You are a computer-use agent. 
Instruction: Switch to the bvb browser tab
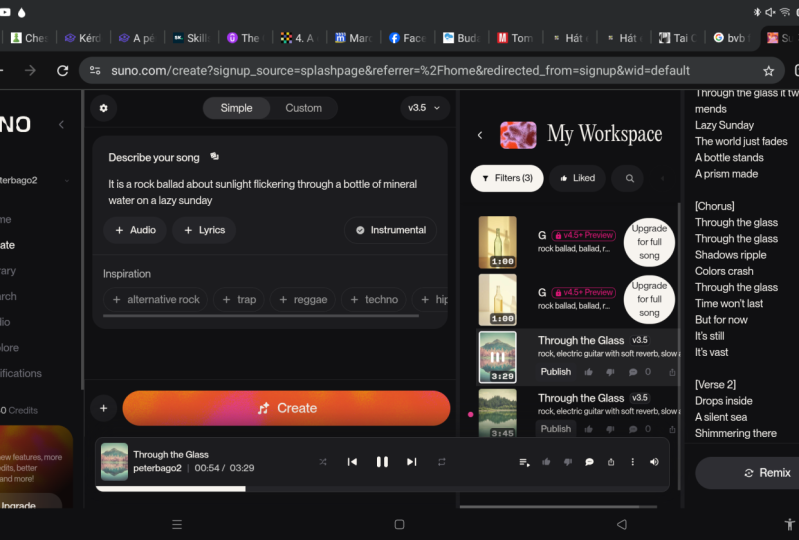click(732, 38)
